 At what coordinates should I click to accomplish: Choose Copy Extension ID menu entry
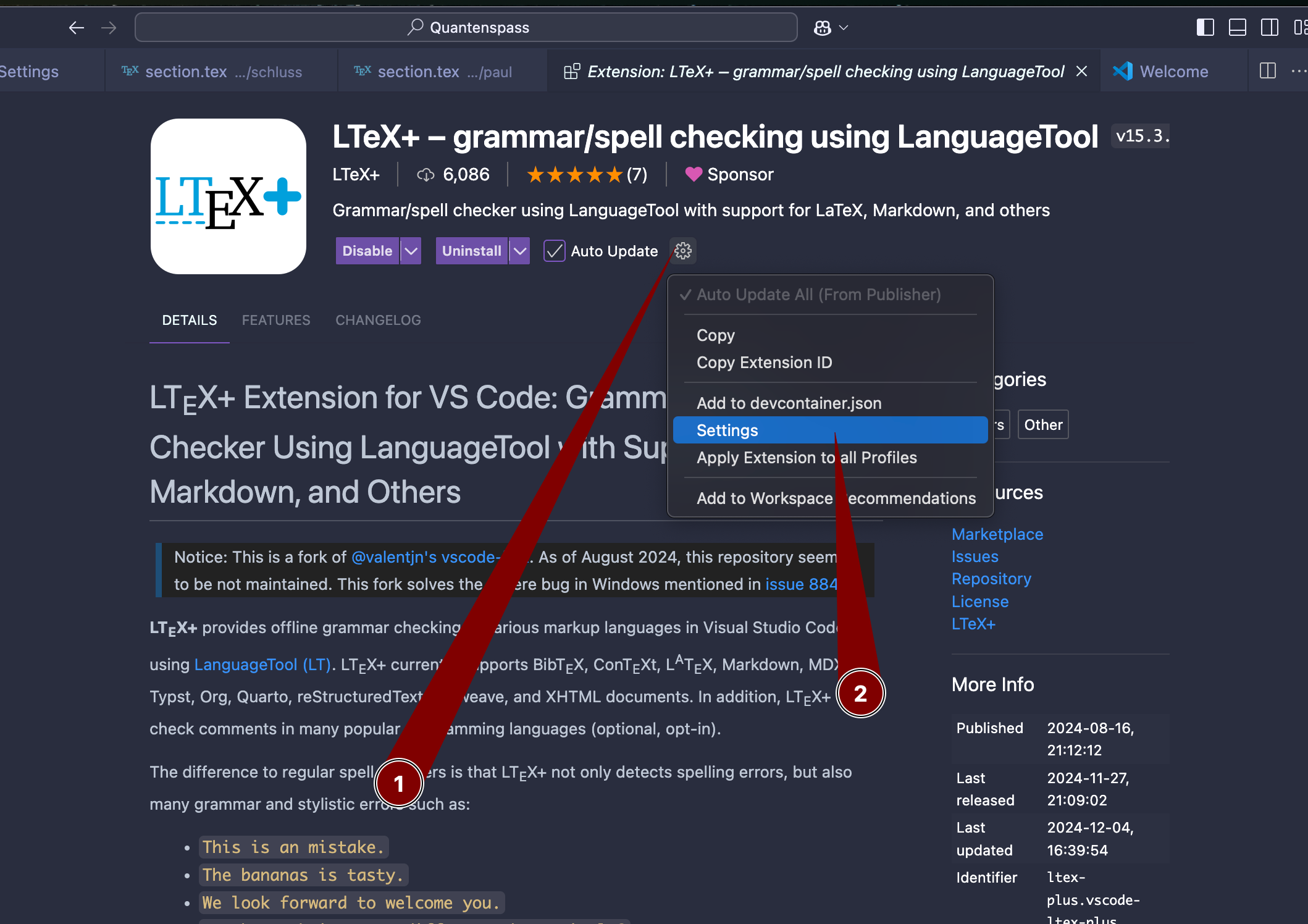pos(764,363)
